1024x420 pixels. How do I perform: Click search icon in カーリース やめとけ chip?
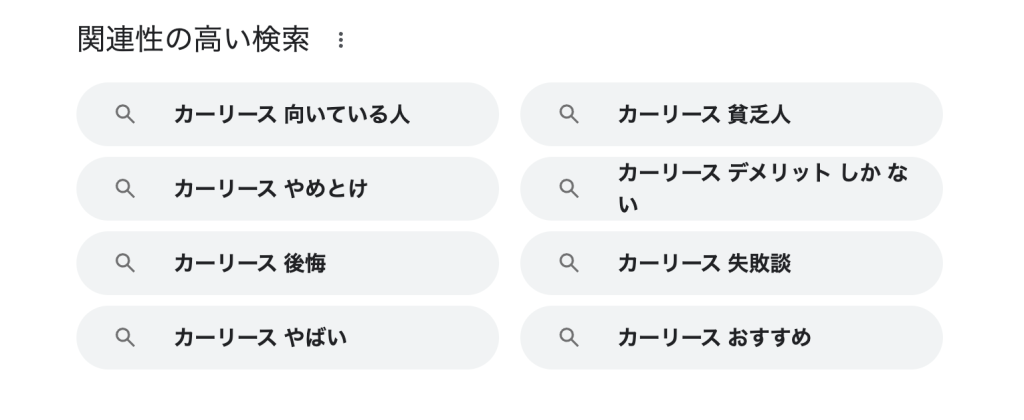(125, 189)
